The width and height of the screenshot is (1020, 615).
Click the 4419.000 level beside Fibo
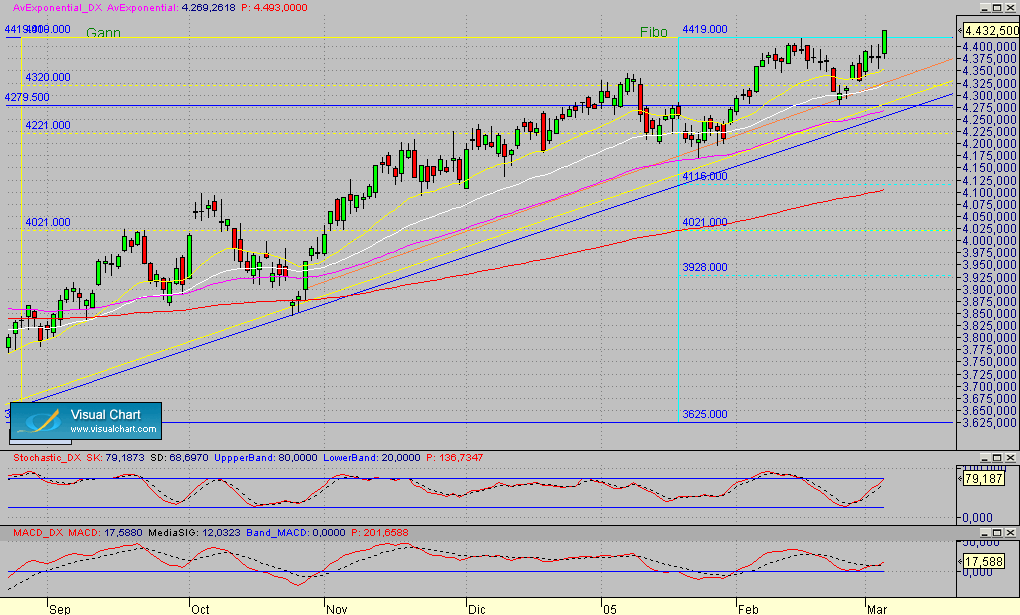click(705, 29)
